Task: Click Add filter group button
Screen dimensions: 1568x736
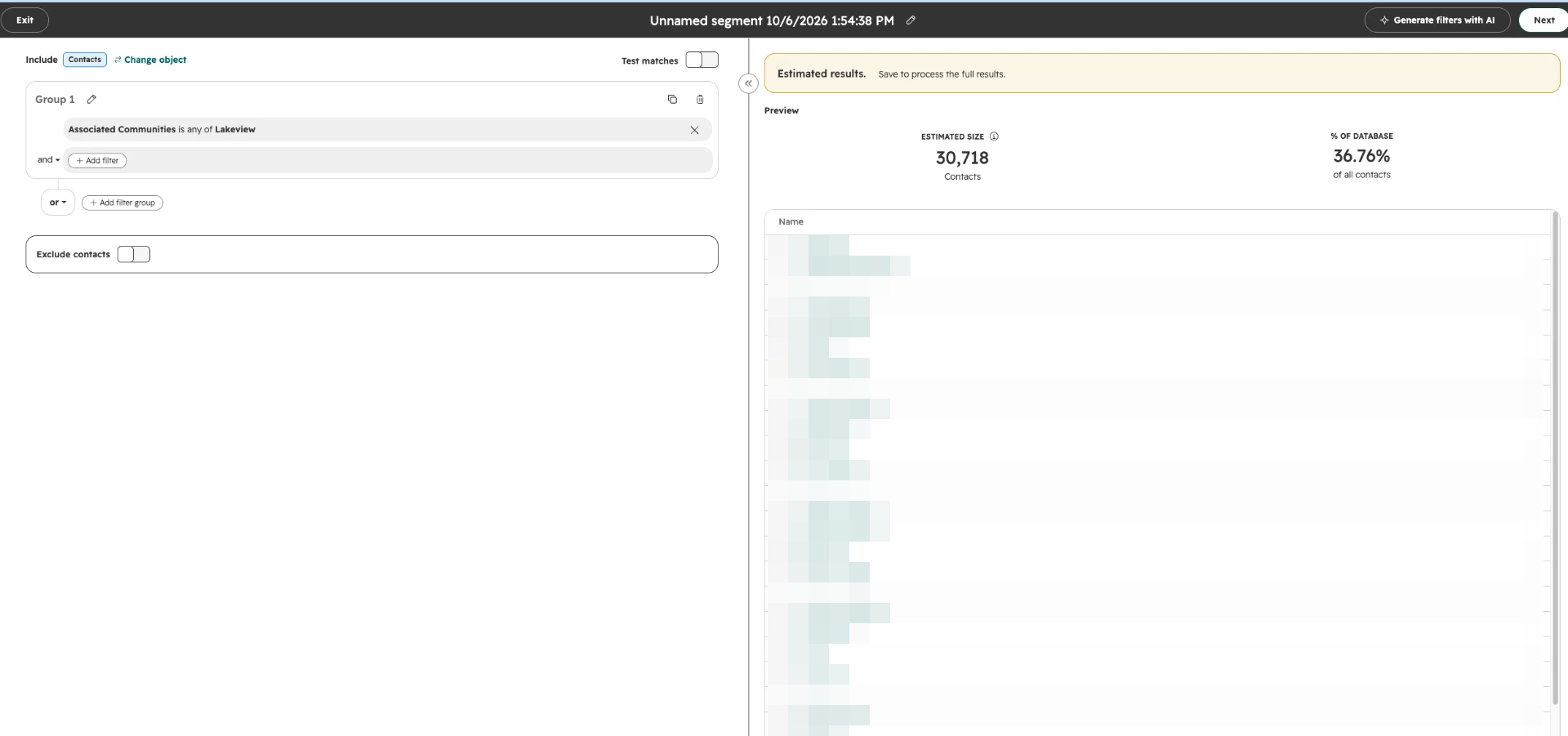Action: pos(122,203)
